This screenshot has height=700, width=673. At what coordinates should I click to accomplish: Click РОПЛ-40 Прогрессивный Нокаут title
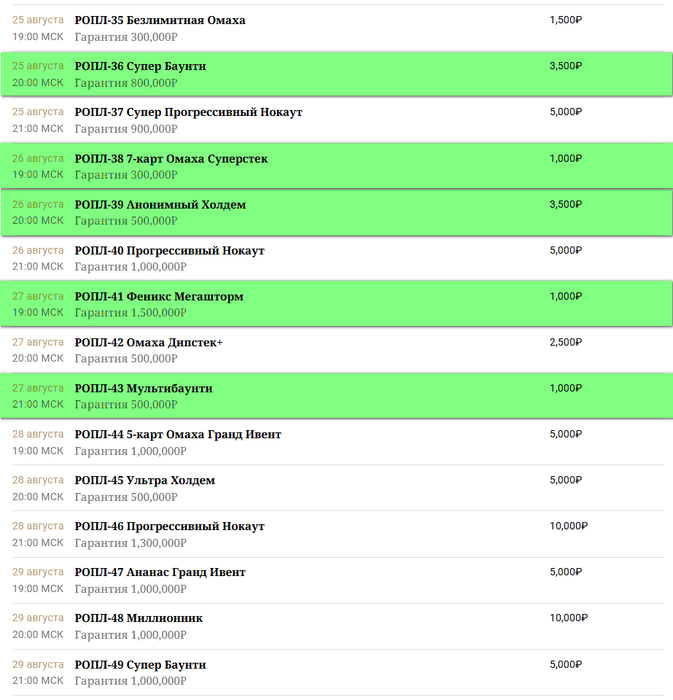click(x=170, y=250)
